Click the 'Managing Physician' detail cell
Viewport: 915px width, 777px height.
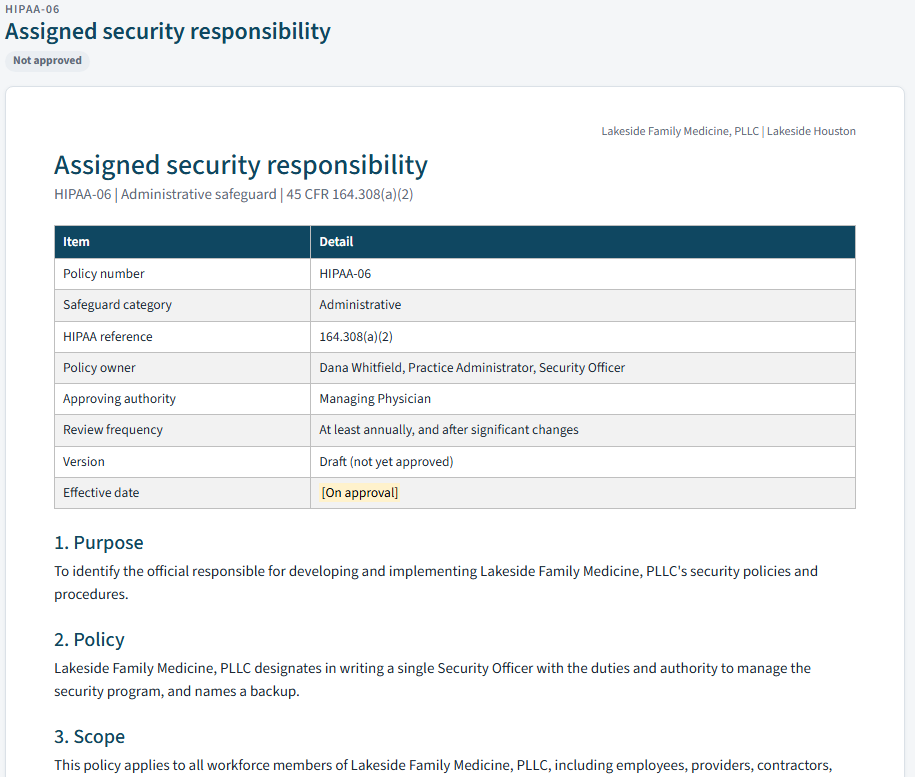(x=583, y=399)
